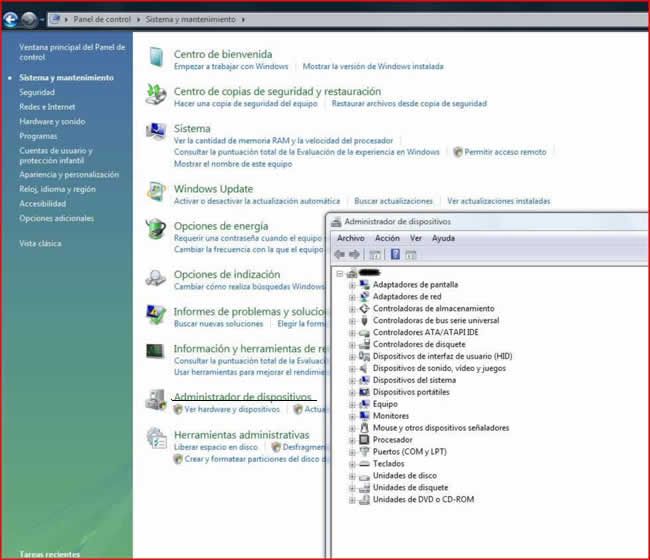Click the Monitores device icon
Image resolution: width=650 pixels, height=560 pixels.
pos(364,416)
